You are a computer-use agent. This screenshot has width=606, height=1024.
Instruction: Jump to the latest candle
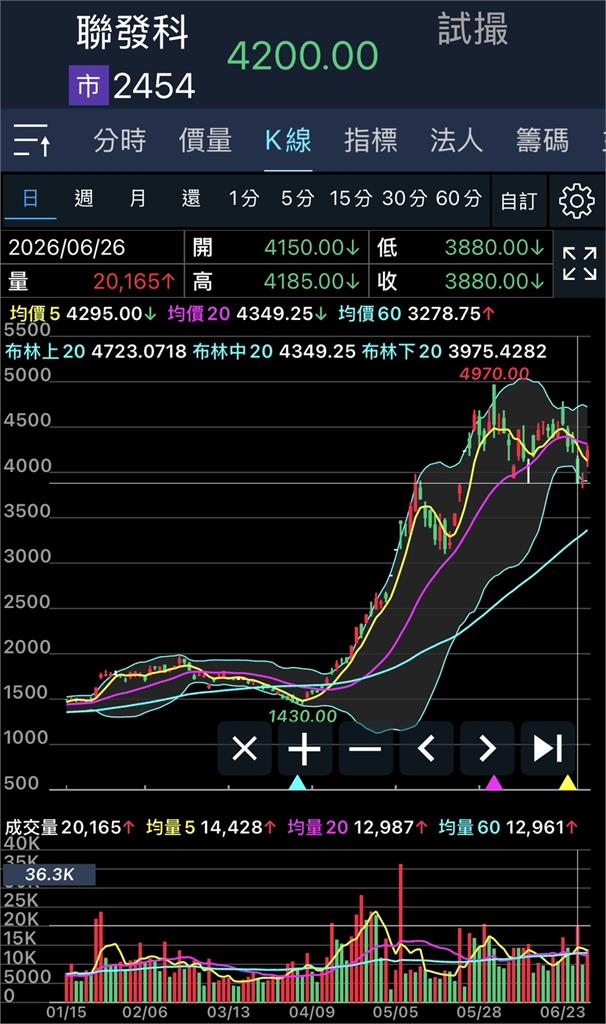point(547,748)
